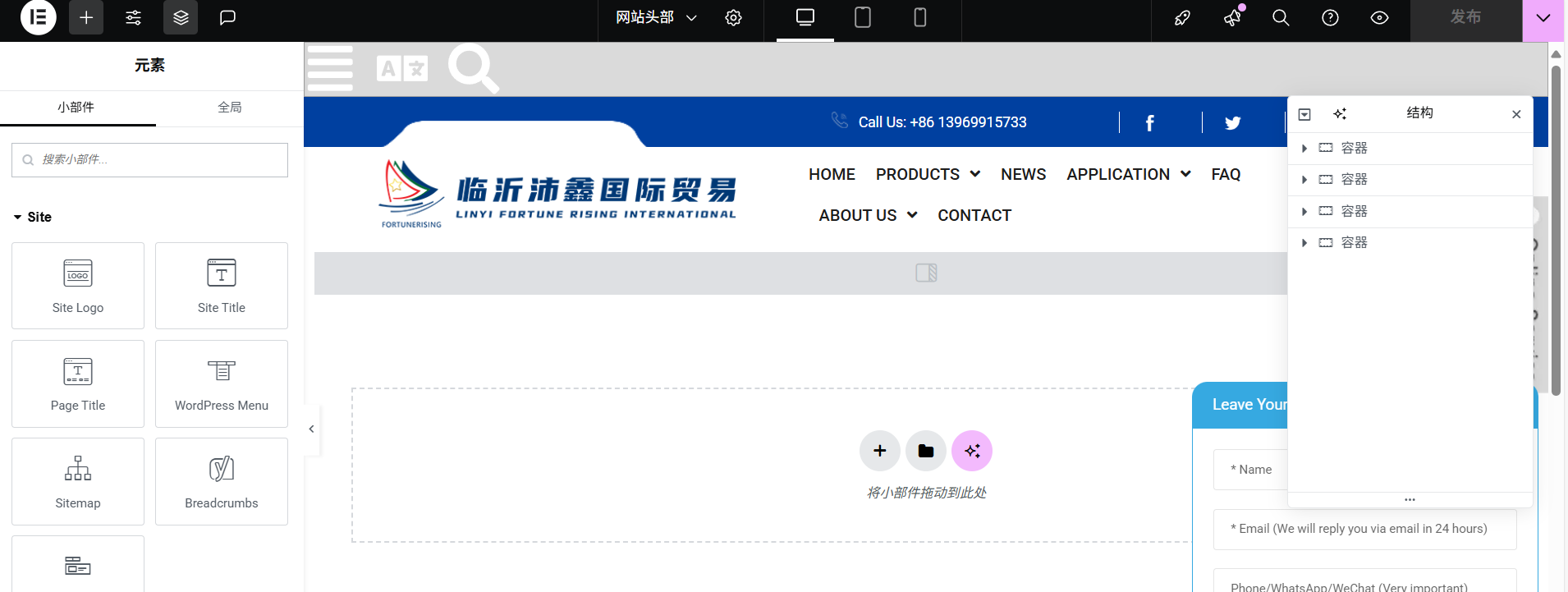Click the Elementor logo button
Viewport: 1568px width, 592px height.
click(38, 17)
